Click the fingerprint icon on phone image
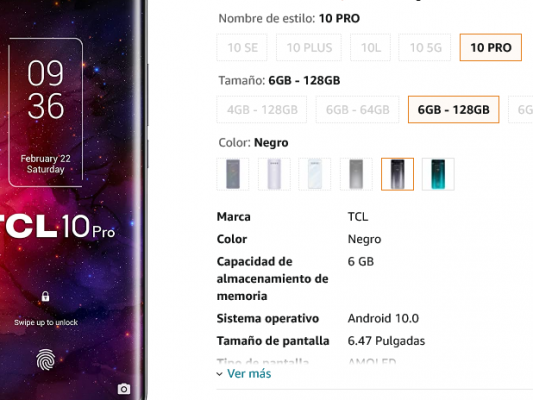 [46, 360]
